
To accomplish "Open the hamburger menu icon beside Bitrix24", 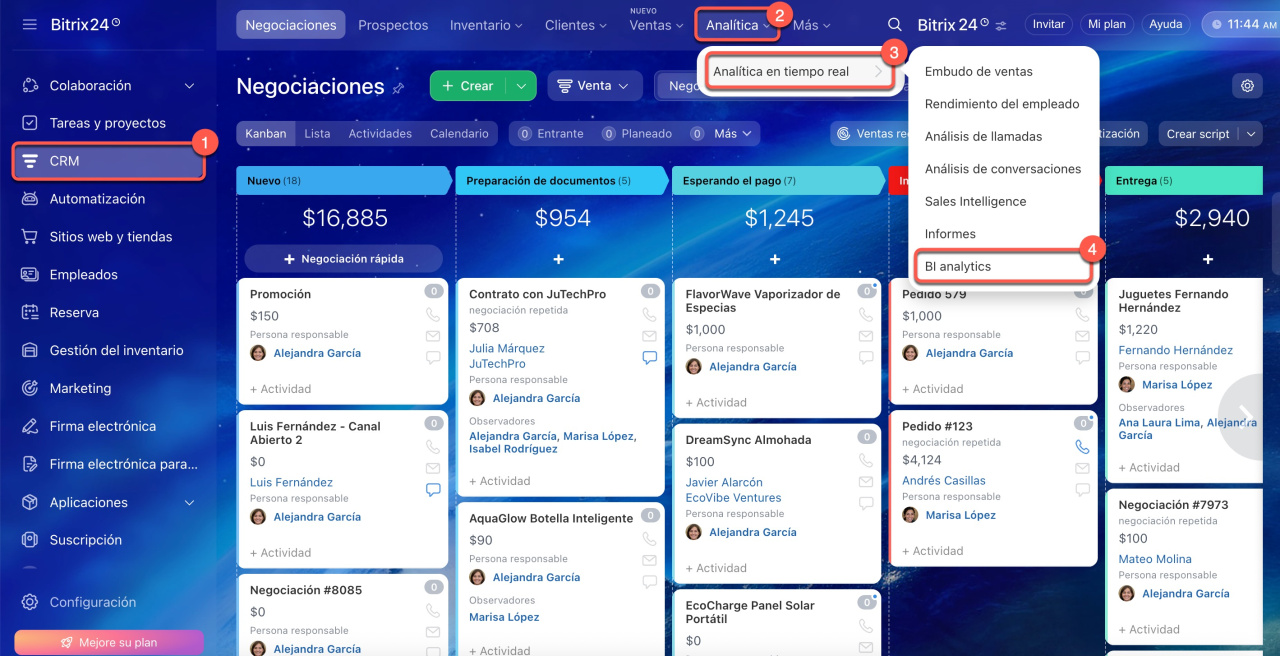I will point(29,24).
